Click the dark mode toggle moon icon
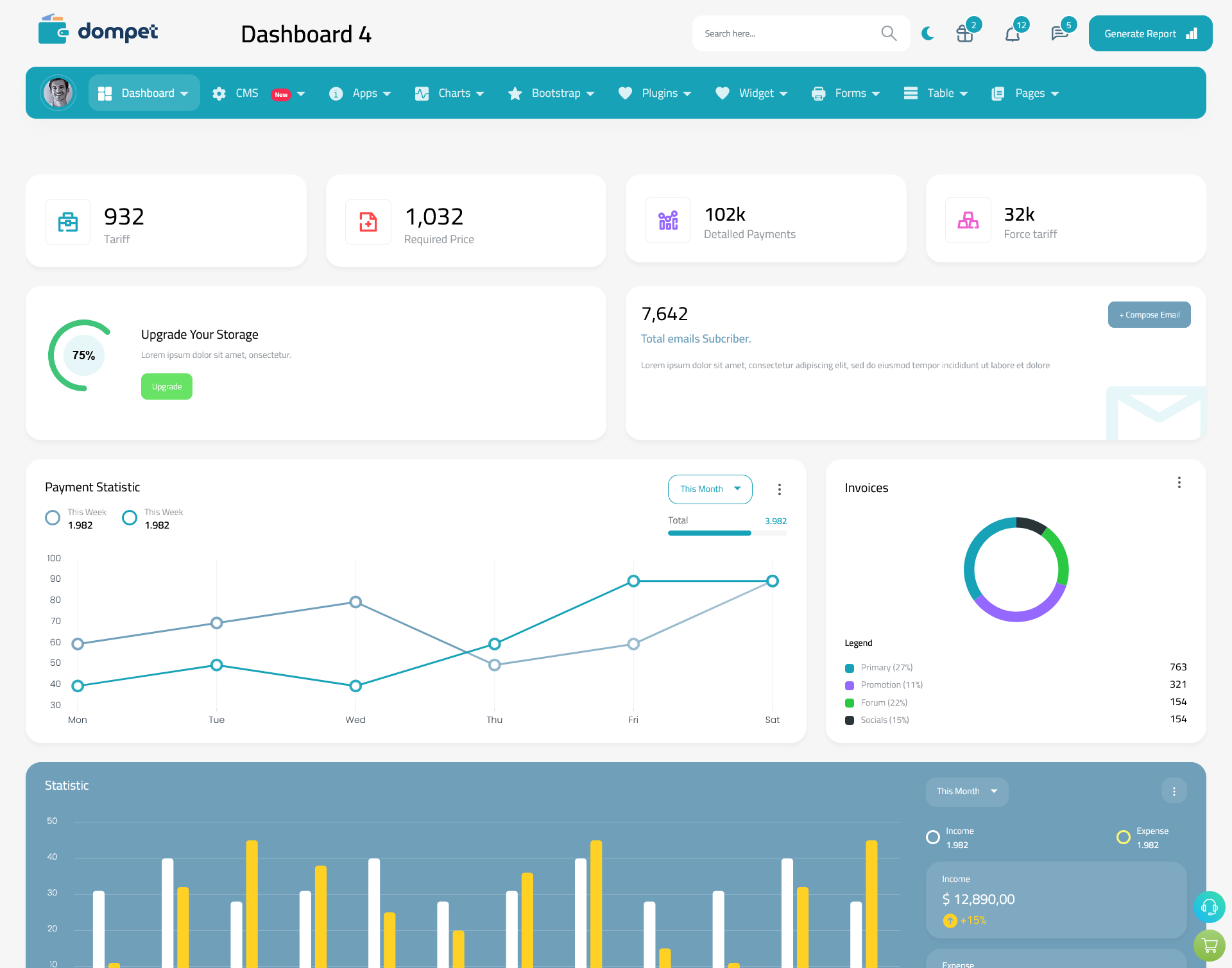The image size is (1232, 968). 927,33
